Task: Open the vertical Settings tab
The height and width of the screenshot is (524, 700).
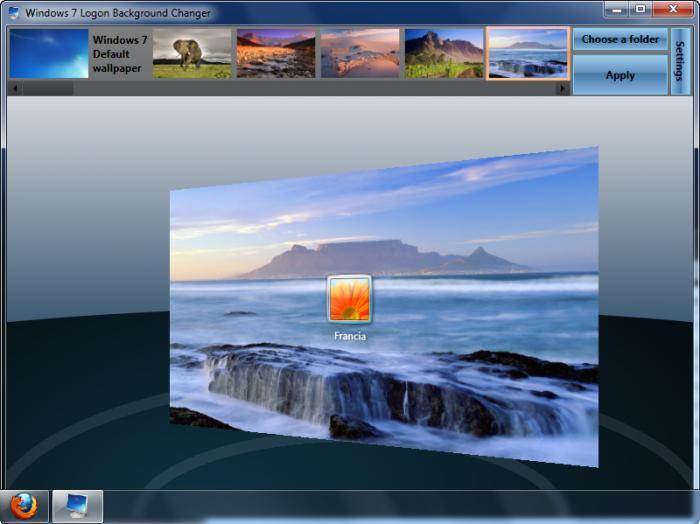Action: [x=680, y=61]
